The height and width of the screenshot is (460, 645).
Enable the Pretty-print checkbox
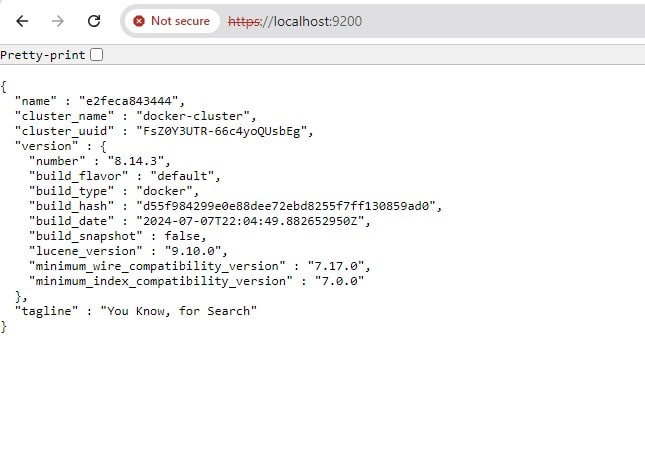click(97, 55)
